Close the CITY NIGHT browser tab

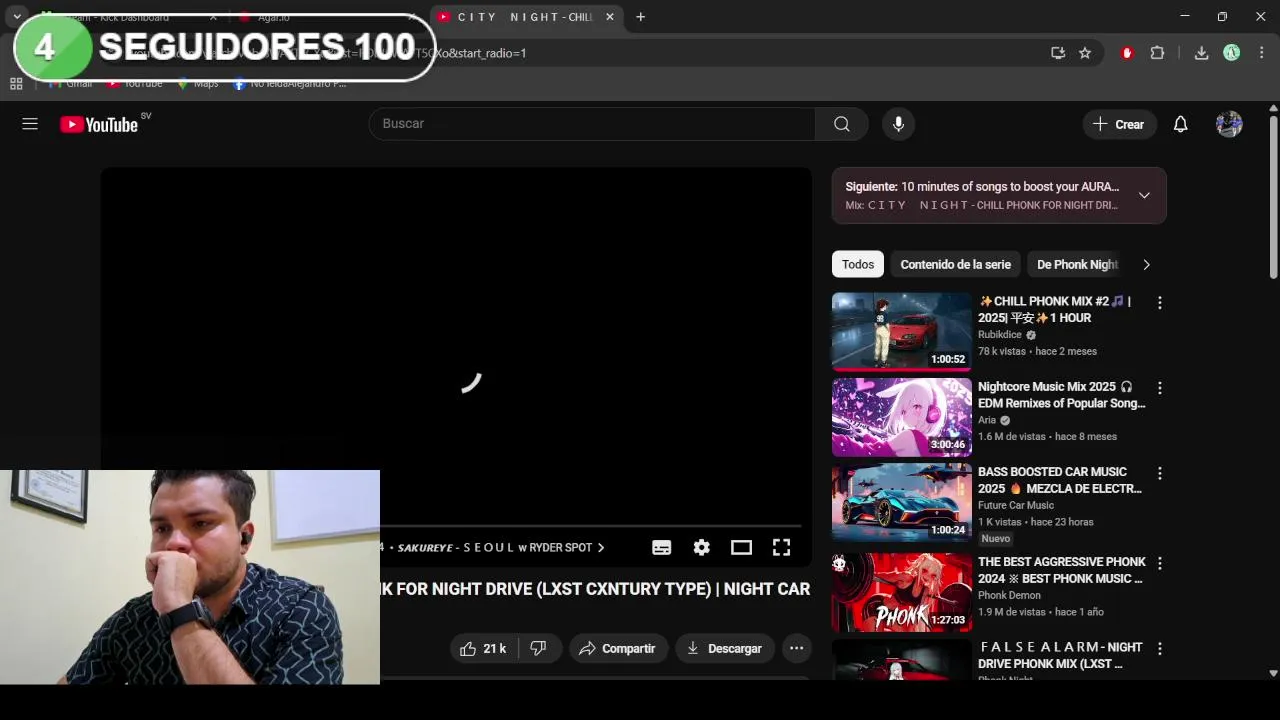click(610, 17)
